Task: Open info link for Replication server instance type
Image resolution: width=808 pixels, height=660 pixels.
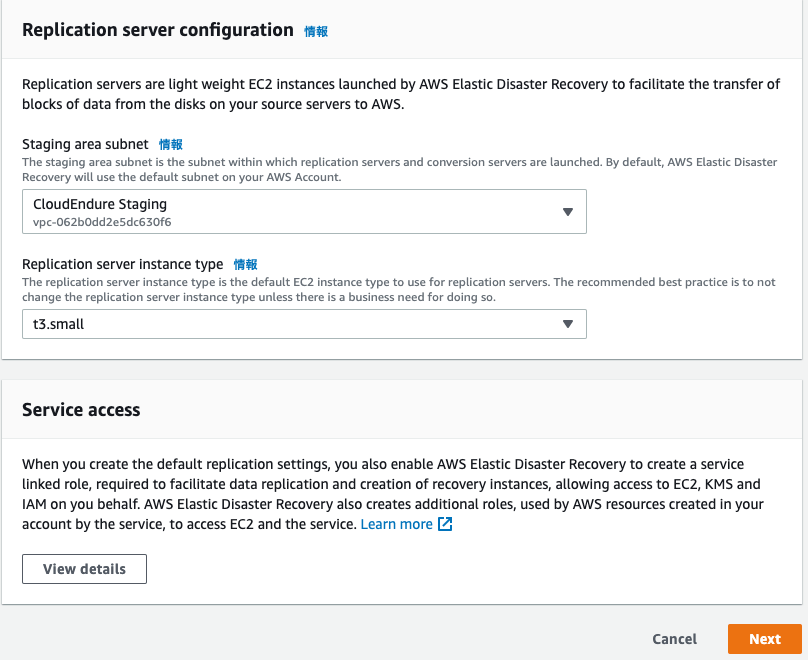Action: [245, 265]
